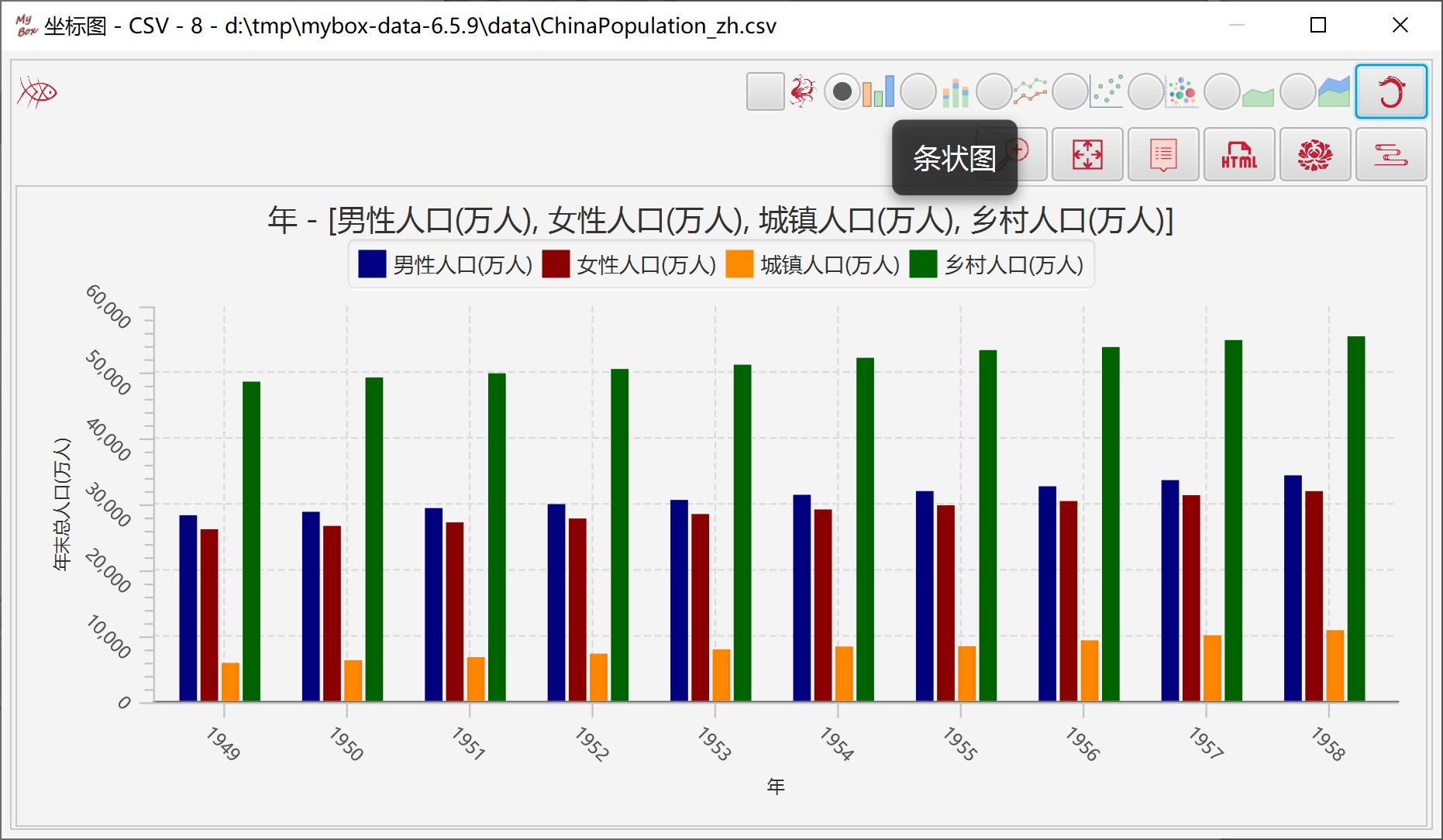This screenshot has width=1443, height=840.
Task: Minimize the chart window
Action: [1237, 26]
